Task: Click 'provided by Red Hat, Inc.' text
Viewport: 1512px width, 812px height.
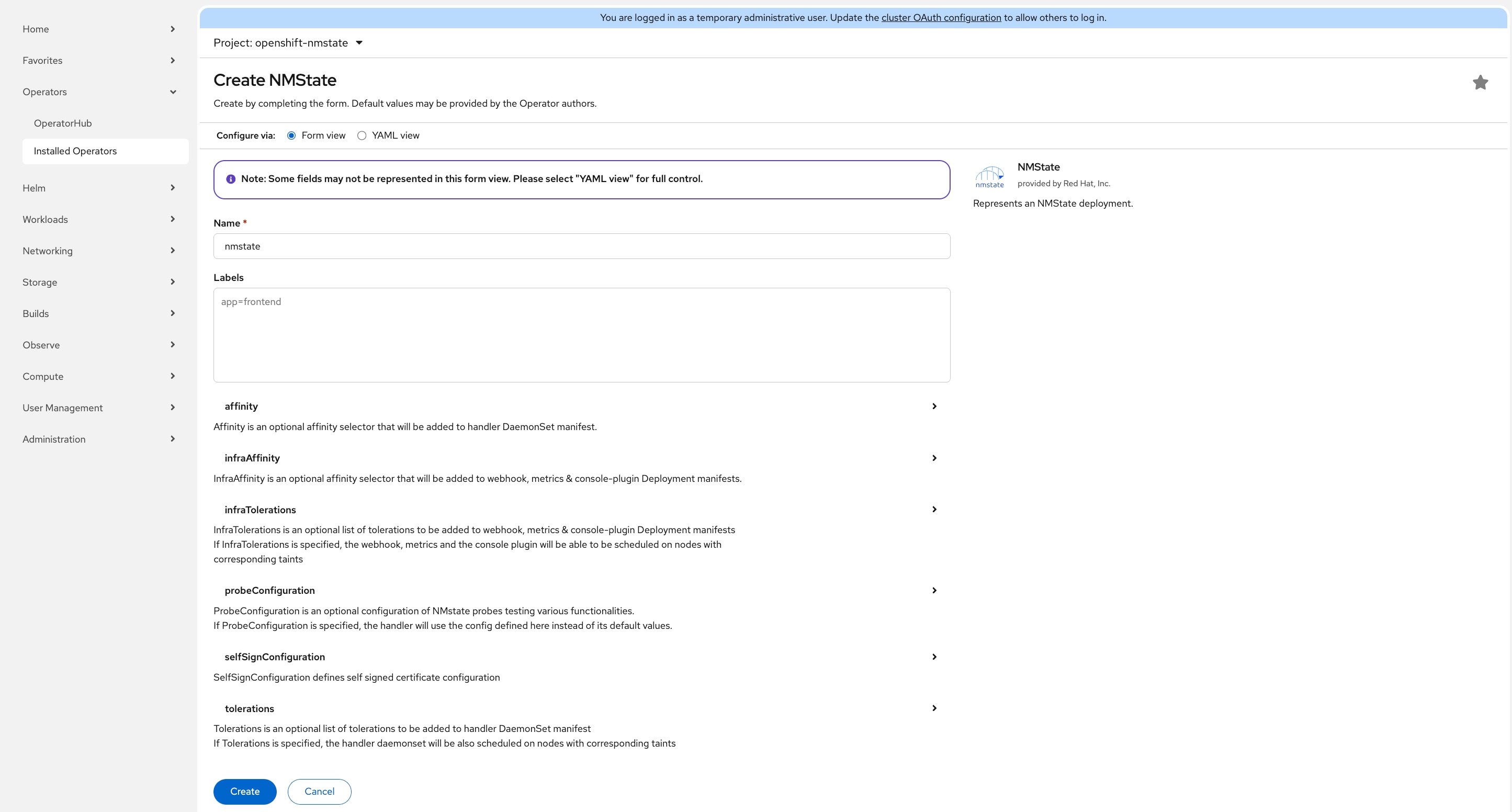Action: [1064, 184]
